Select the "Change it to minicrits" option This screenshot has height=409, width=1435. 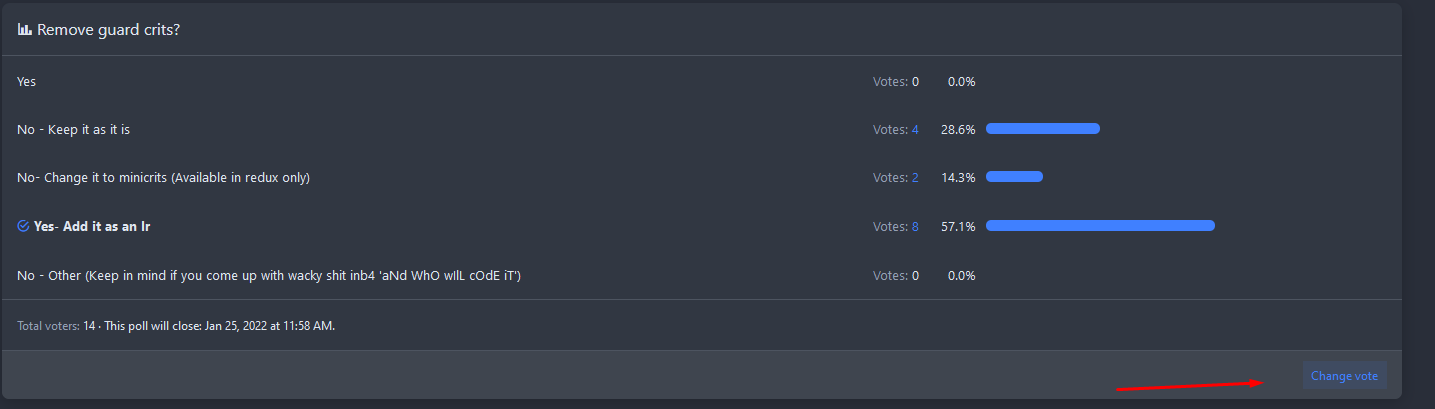click(163, 178)
